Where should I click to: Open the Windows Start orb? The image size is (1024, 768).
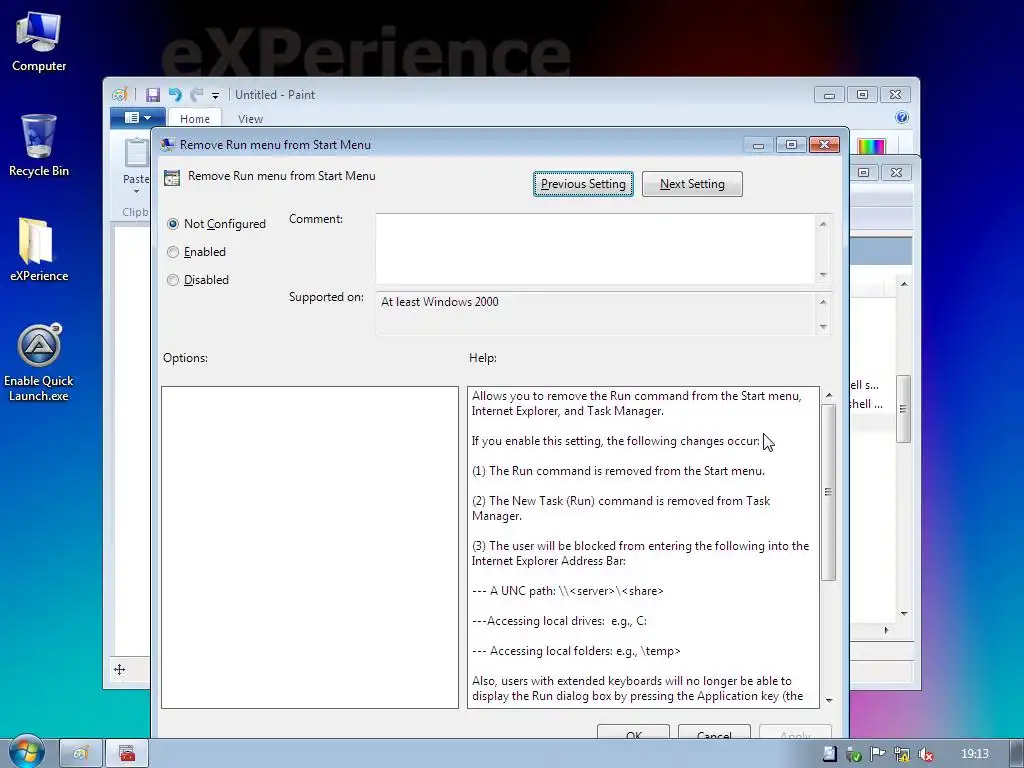26,752
